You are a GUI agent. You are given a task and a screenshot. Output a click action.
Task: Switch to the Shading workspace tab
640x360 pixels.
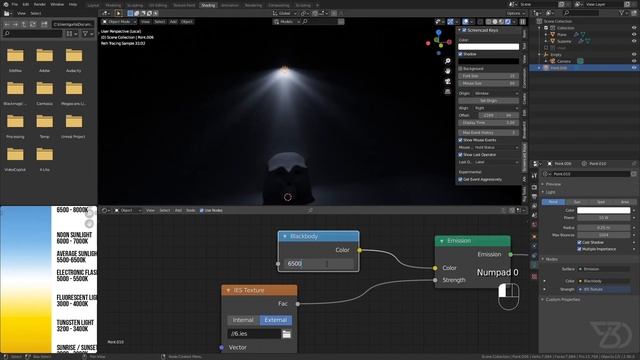coord(208,5)
